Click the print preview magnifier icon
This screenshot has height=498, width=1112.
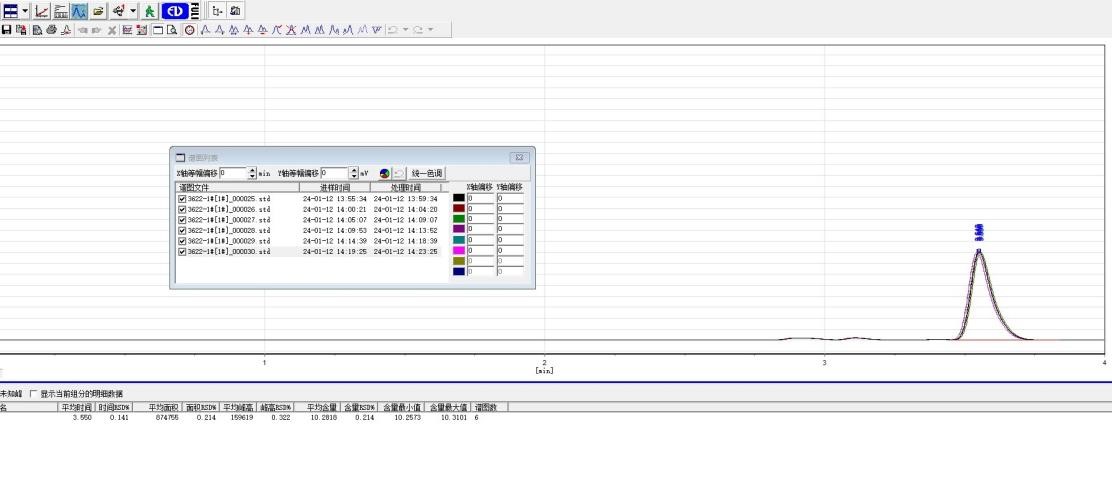click(172, 30)
